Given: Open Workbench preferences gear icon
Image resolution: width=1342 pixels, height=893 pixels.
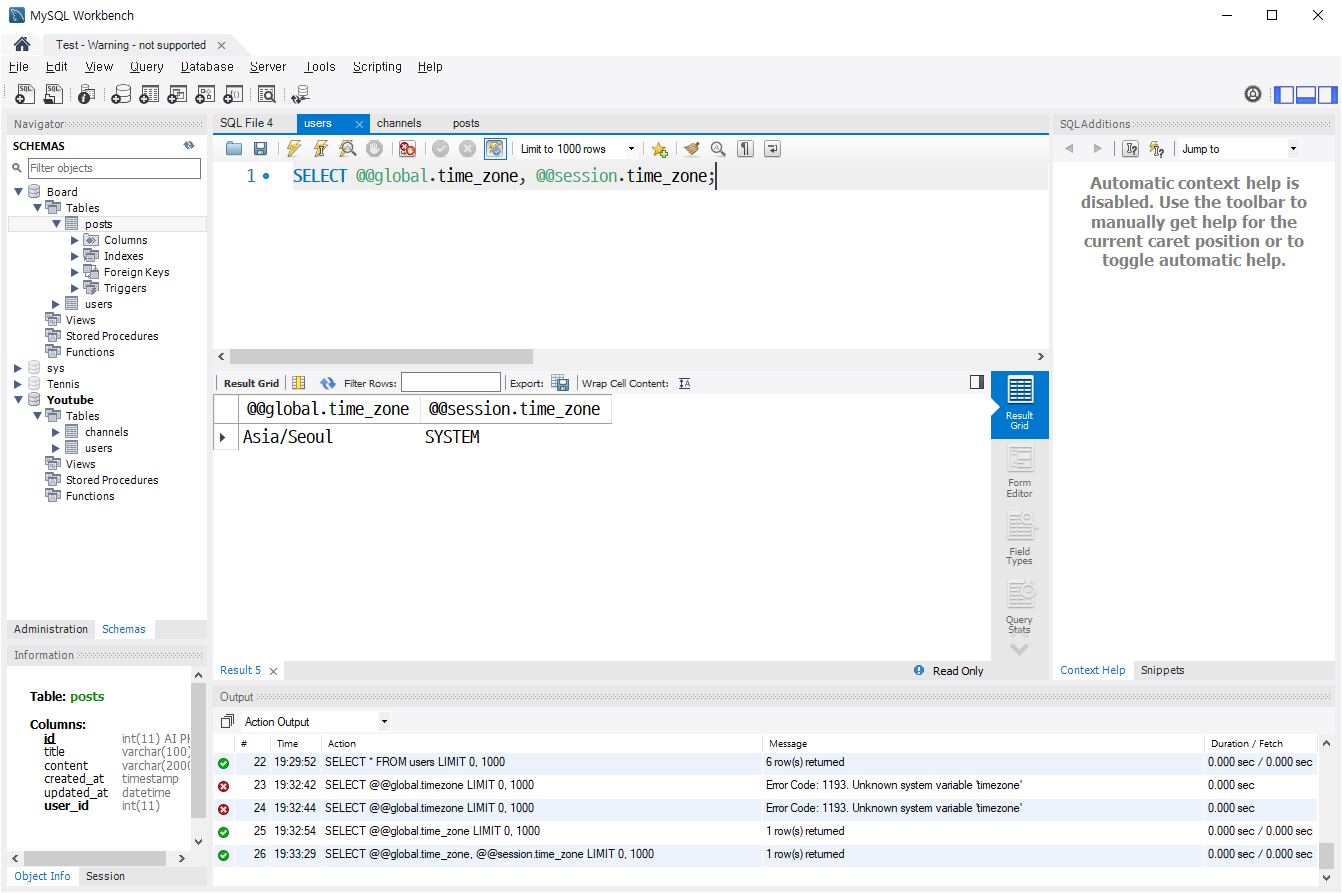Looking at the screenshot, I should (x=1253, y=94).
